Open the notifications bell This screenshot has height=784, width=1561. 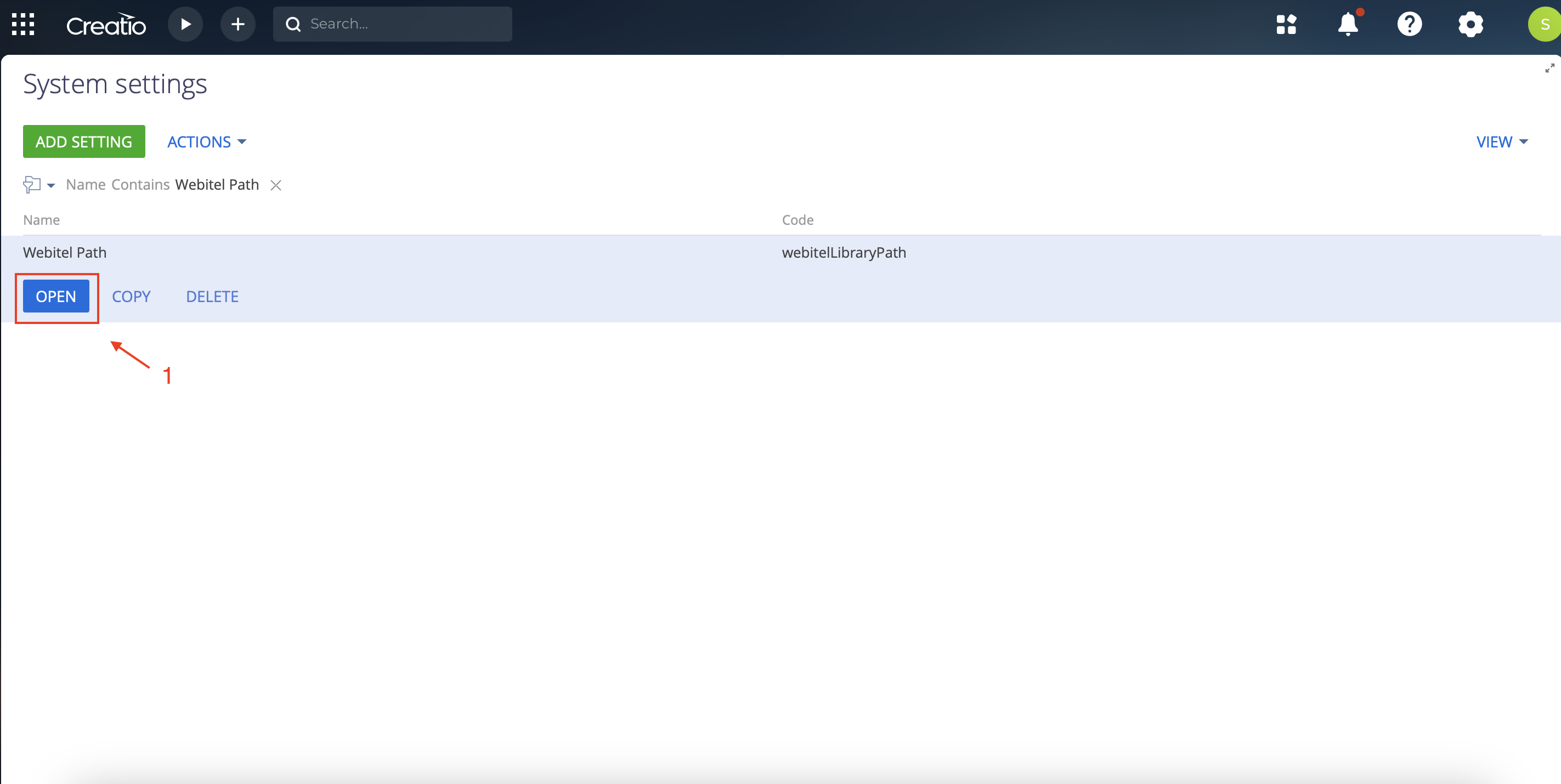pyautogui.click(x=1348, y=24)
